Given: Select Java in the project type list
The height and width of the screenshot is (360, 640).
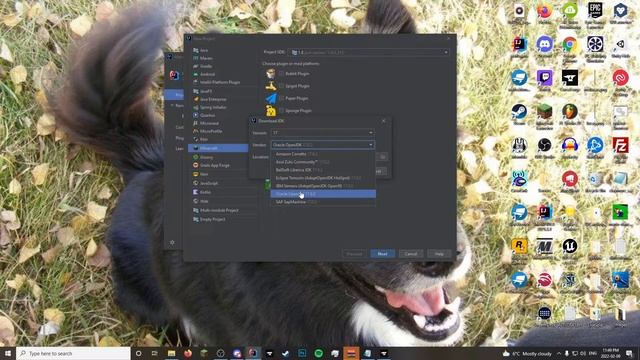Looking at the screenshot, I should pos(204,50).
